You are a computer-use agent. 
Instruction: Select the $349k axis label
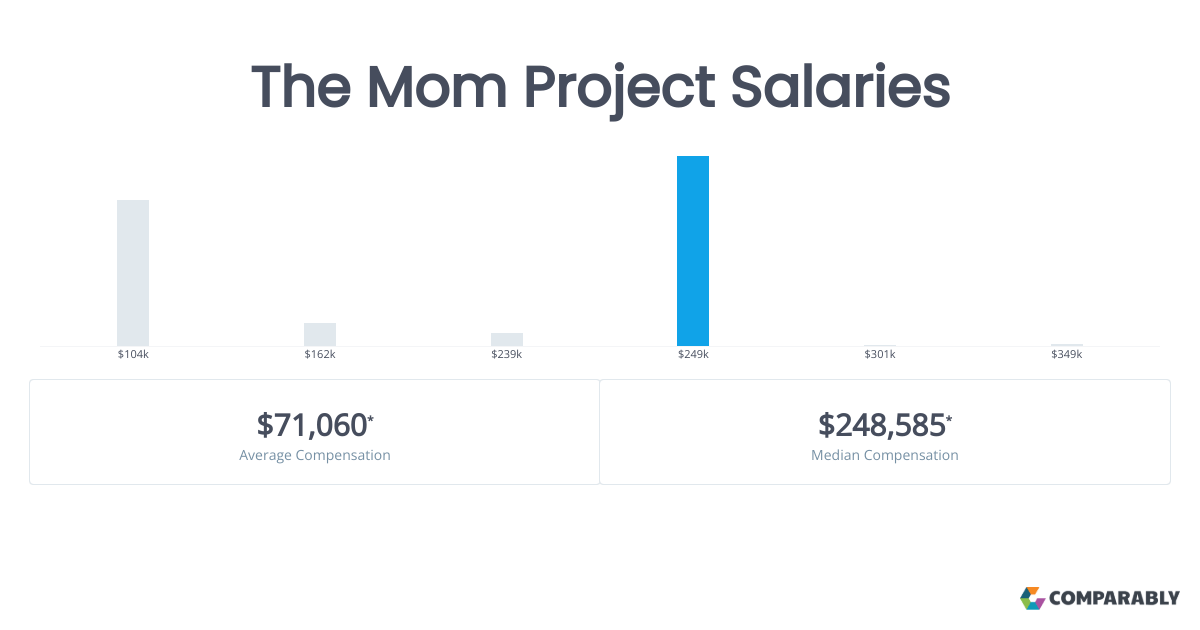point(1067,355)
